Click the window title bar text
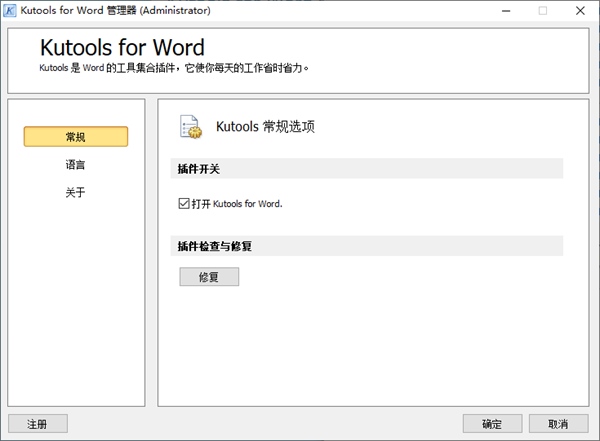 click(x=115, y=10)
